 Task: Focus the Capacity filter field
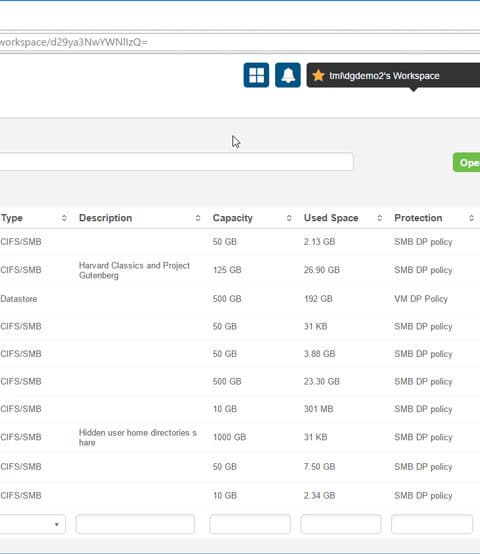pos(250,524)
